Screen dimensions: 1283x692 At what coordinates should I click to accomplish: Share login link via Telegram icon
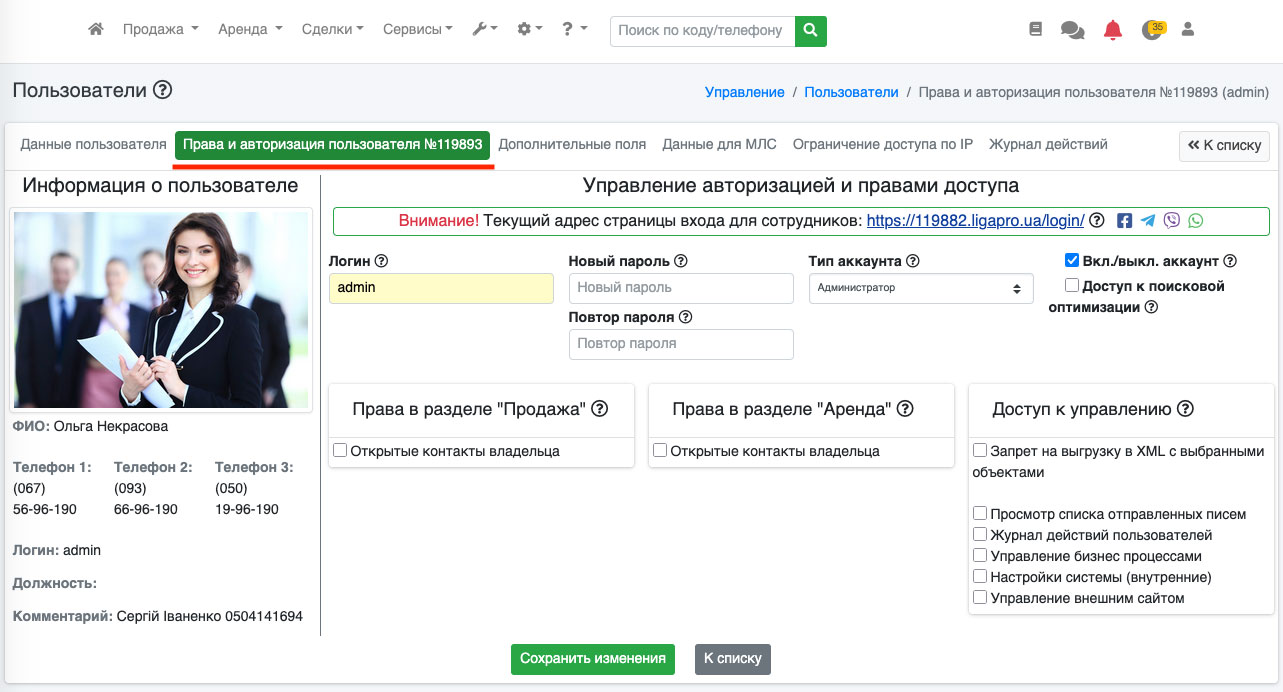(x=1148, y=221)
